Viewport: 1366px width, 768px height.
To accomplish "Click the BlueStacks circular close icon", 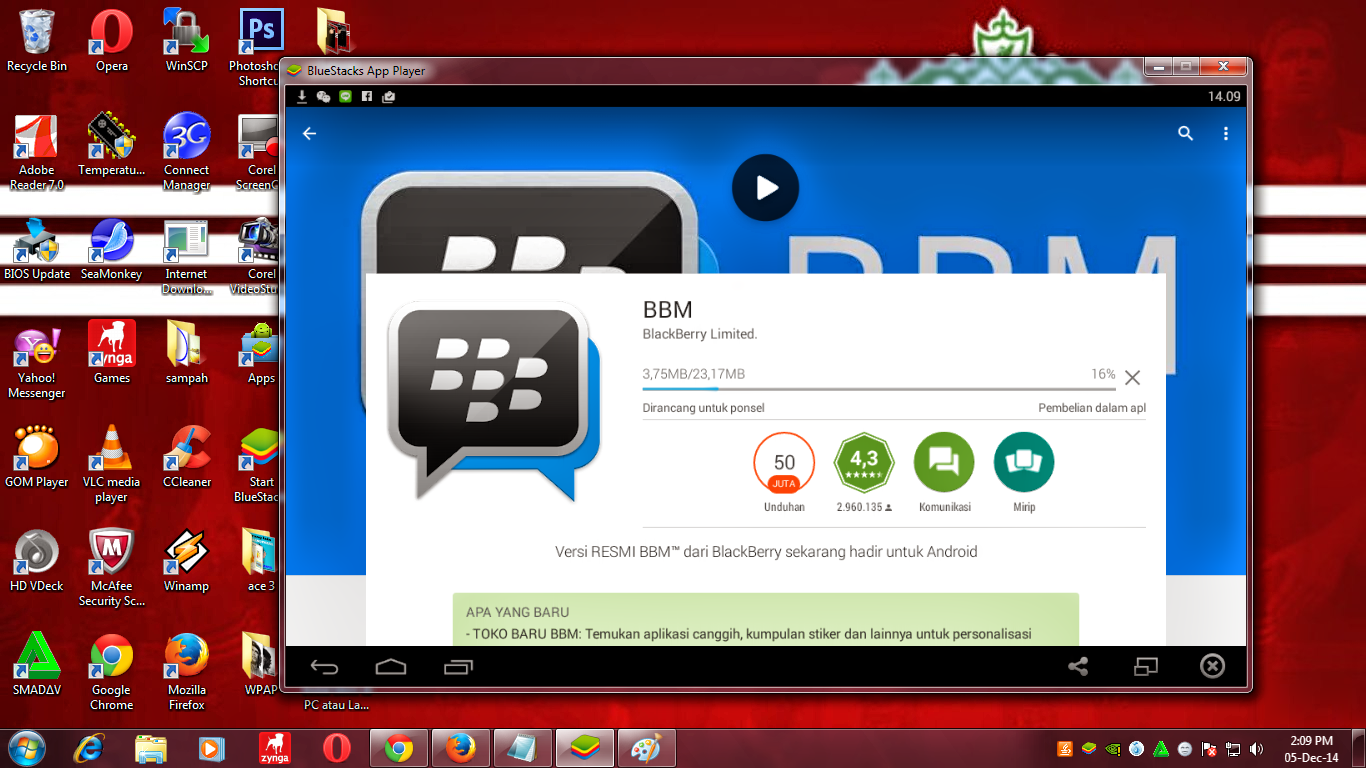I will click(1212, 666).
